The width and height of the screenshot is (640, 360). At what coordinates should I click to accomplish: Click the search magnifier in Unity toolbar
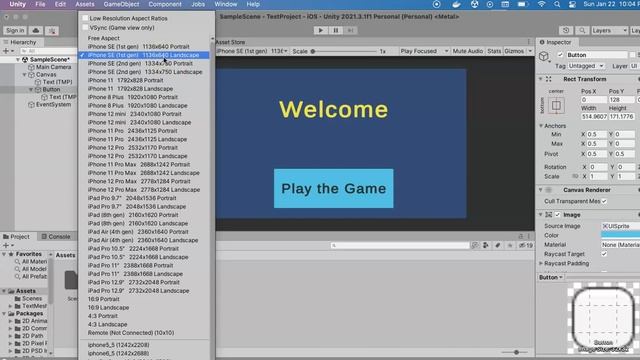point(582,31)
